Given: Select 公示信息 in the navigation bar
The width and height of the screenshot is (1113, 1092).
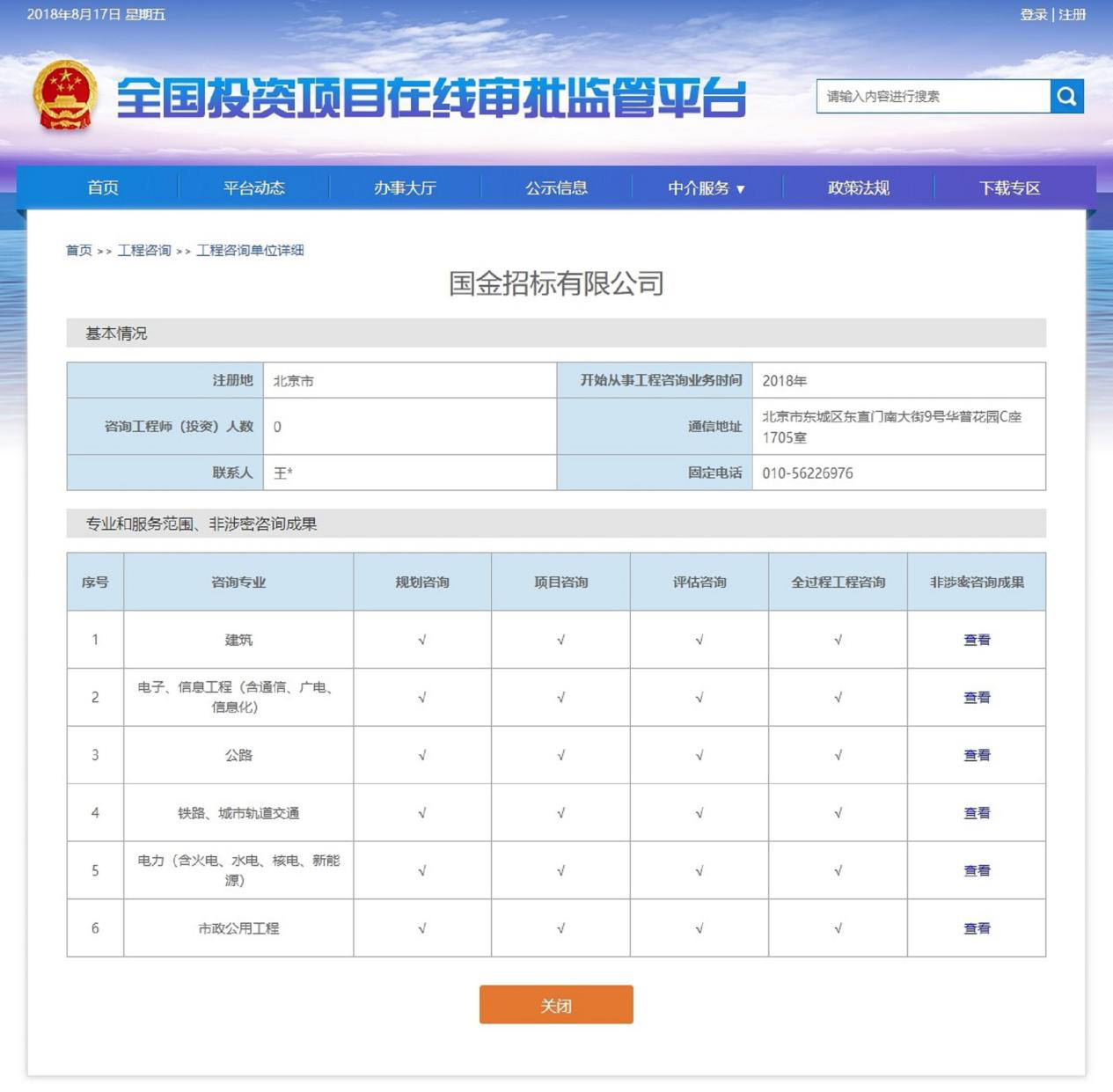Looking at the screenshot, I should pos(556,188).
